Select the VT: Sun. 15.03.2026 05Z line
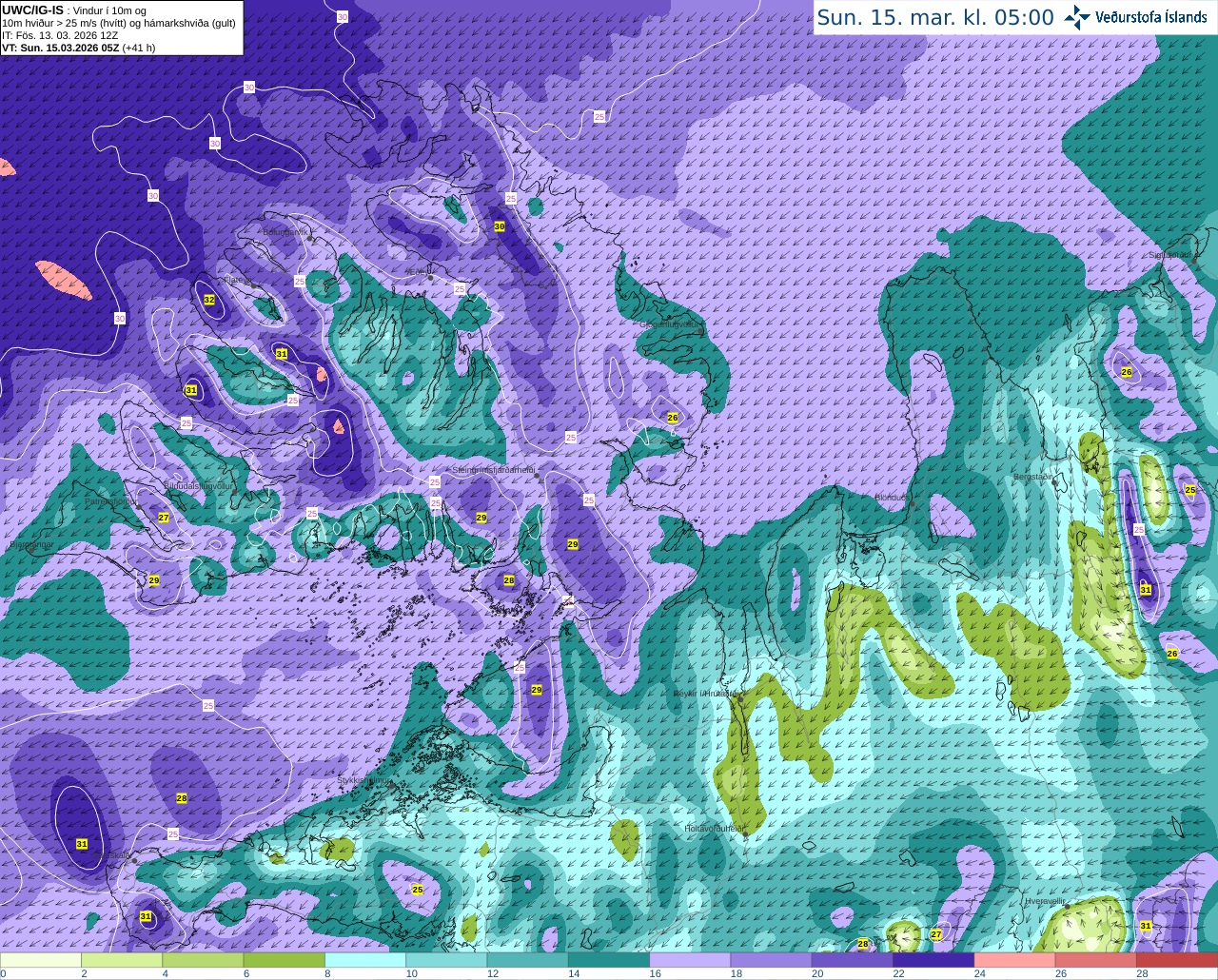The width and height of the screenshot is (1218, 980). pyautogui.click(x=78, y=47)
